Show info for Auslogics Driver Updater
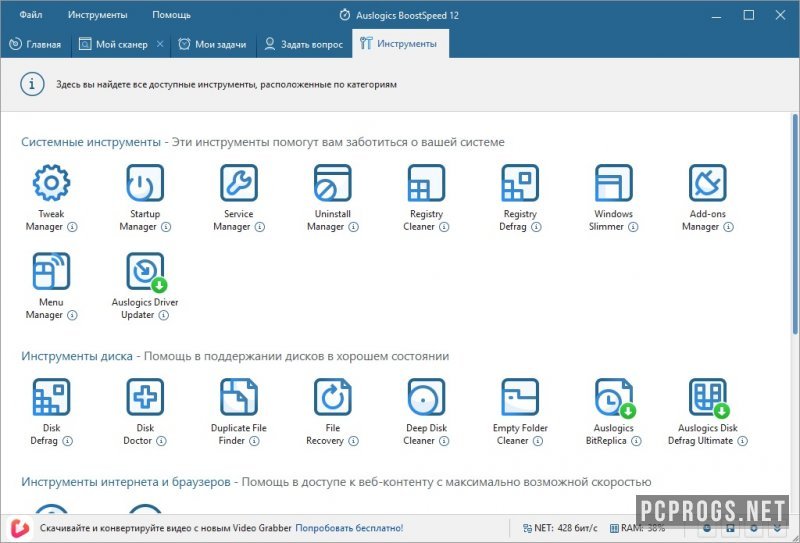The image size is (800, 543). click(x=163, y=315)
